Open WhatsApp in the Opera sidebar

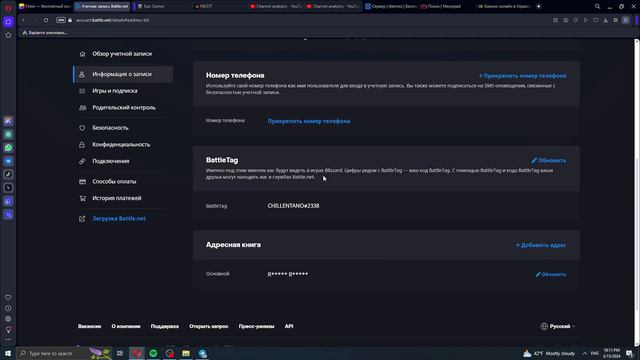[8, 148]
